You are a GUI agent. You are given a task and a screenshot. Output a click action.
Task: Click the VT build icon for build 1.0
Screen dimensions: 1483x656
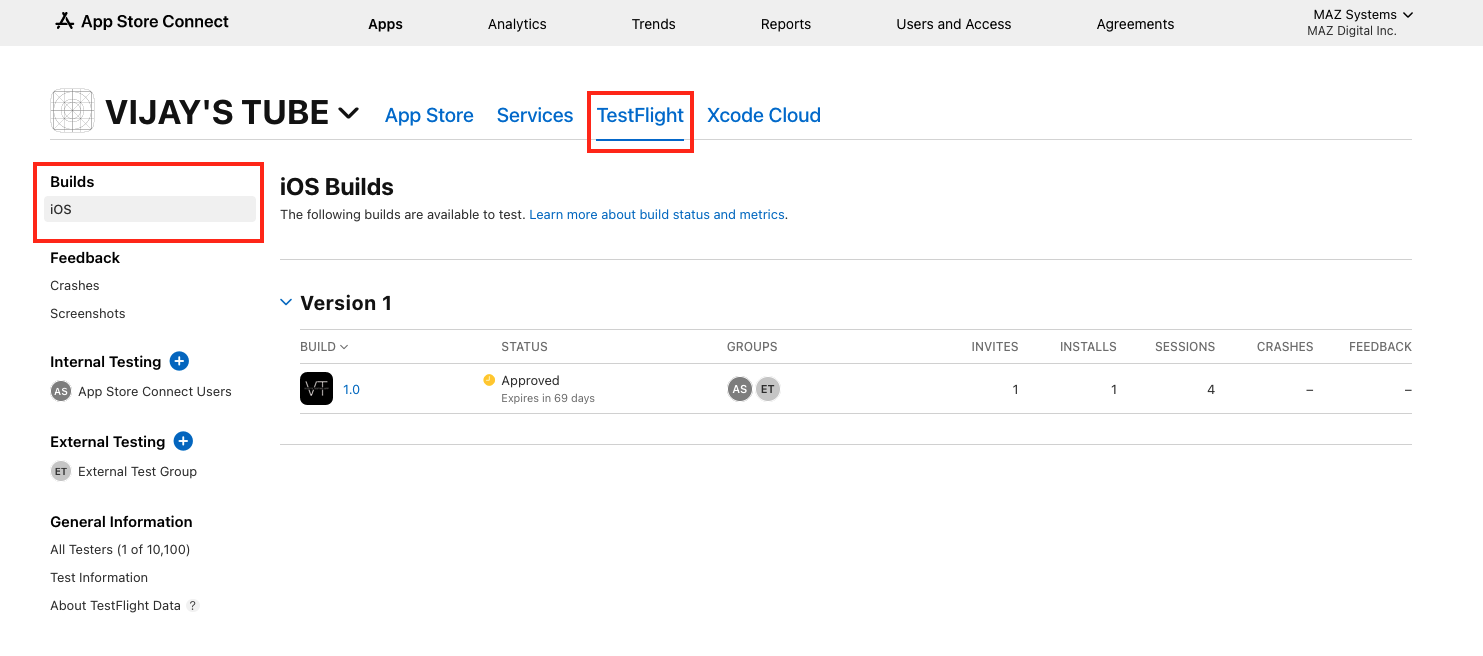click(316, 389)
